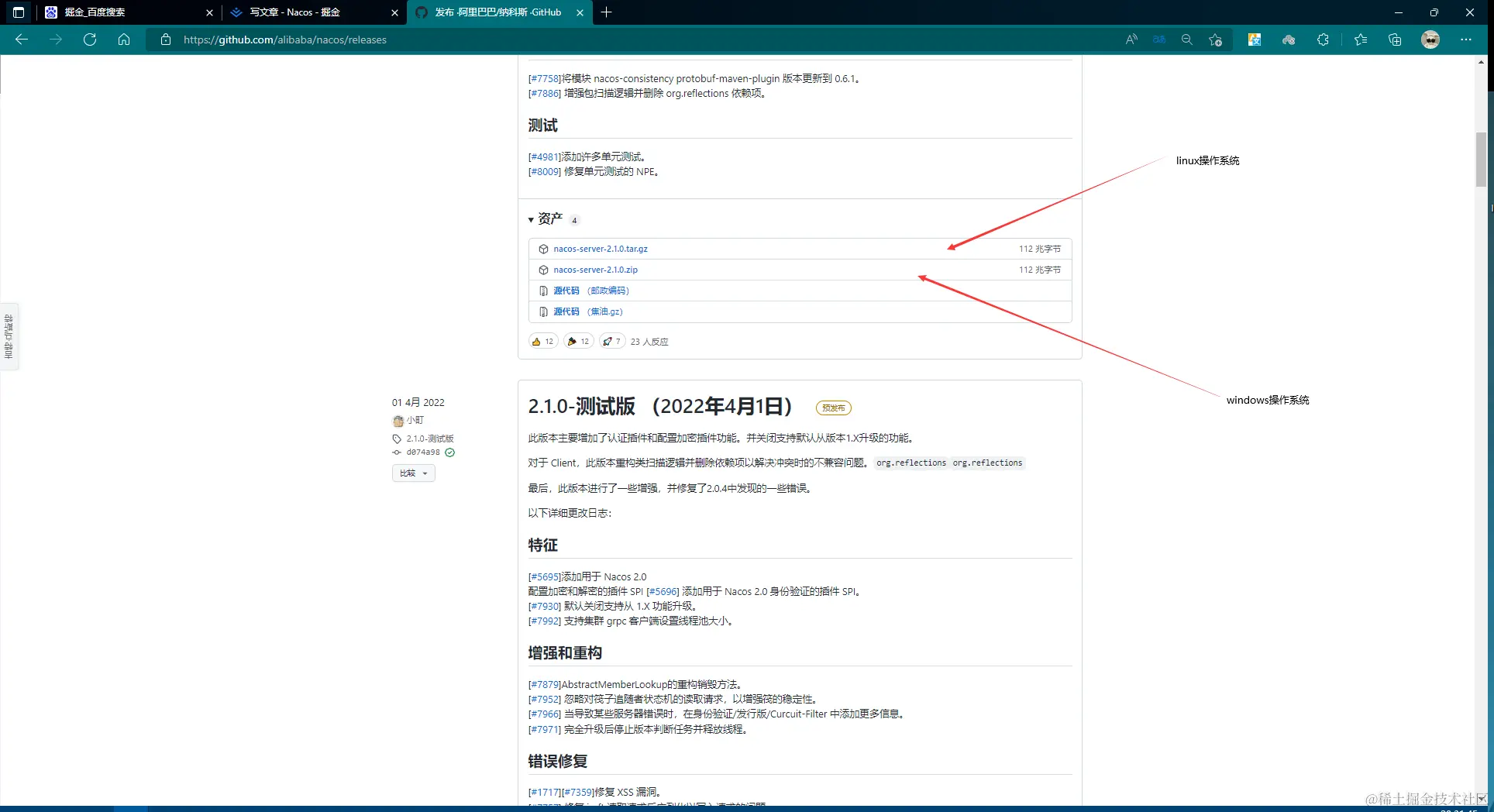Click file icon beside 源代码 (邮政编码)
Viewport: 1494px width, 812px height.
(543, 291)
